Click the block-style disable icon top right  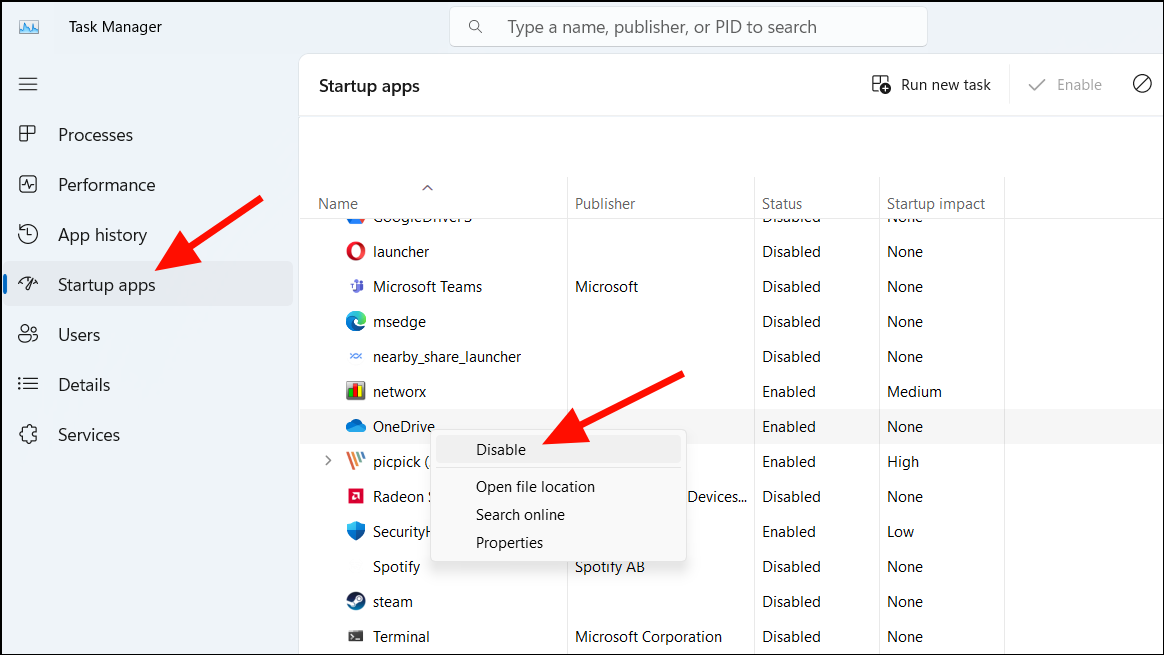click(1142, 84)
